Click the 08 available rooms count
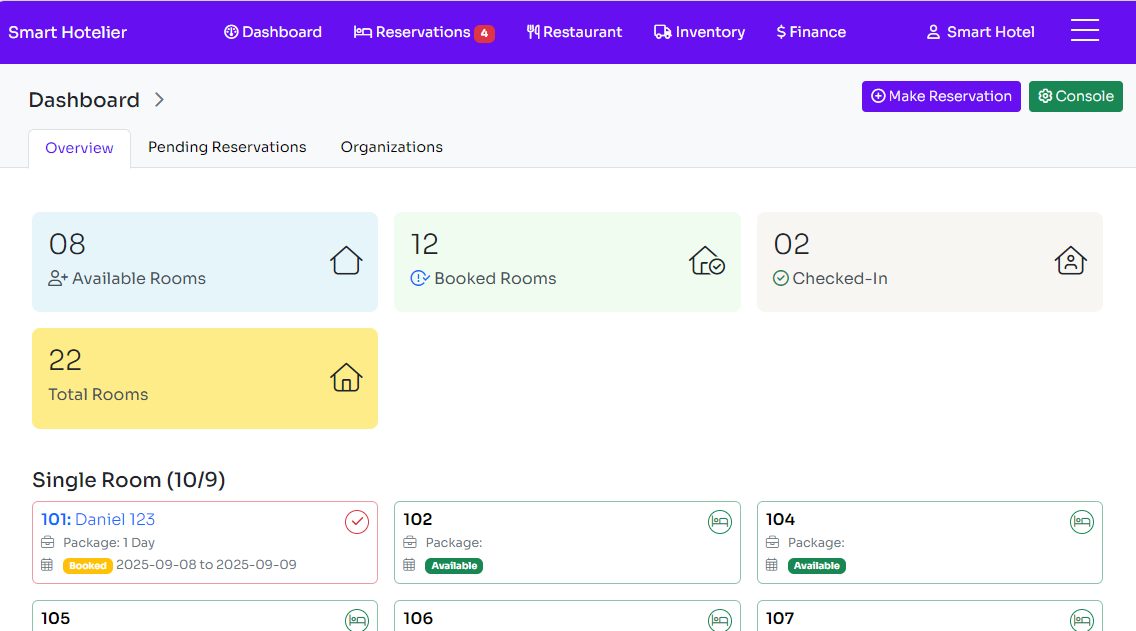This screenshot has width=1136, height=631. (67, 244)
